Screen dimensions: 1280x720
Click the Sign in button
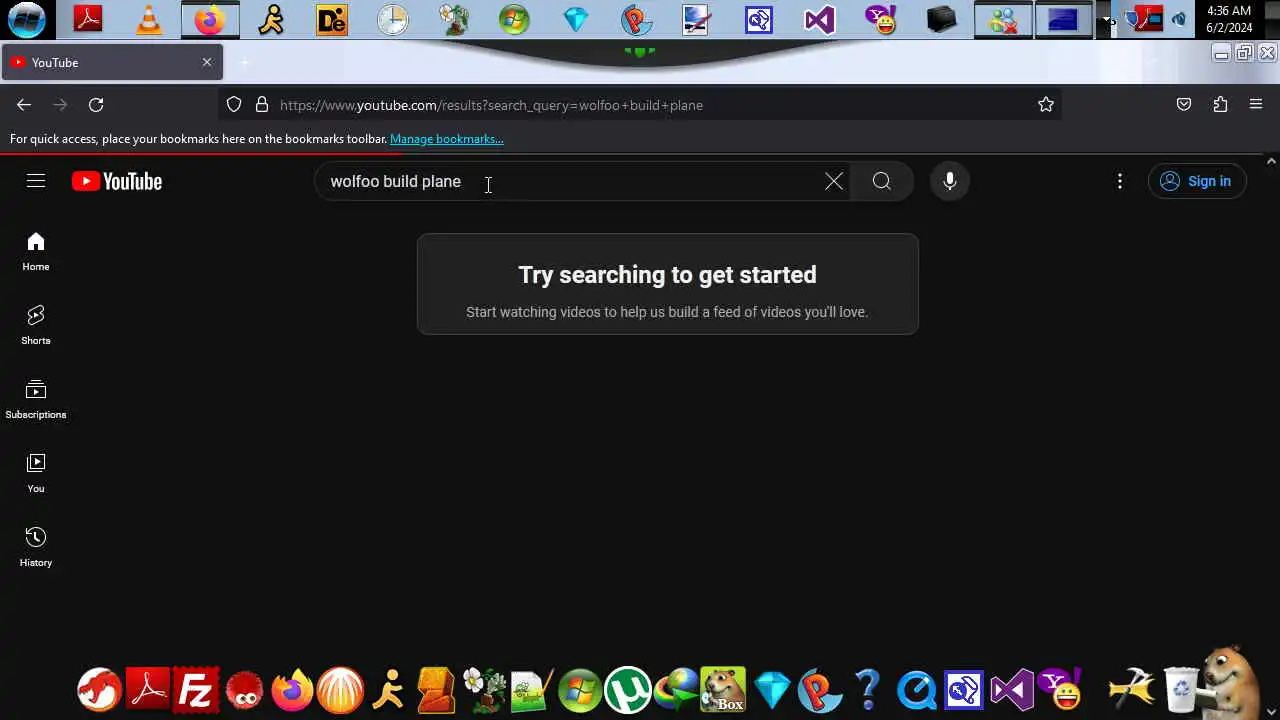tap(1196, 181)
